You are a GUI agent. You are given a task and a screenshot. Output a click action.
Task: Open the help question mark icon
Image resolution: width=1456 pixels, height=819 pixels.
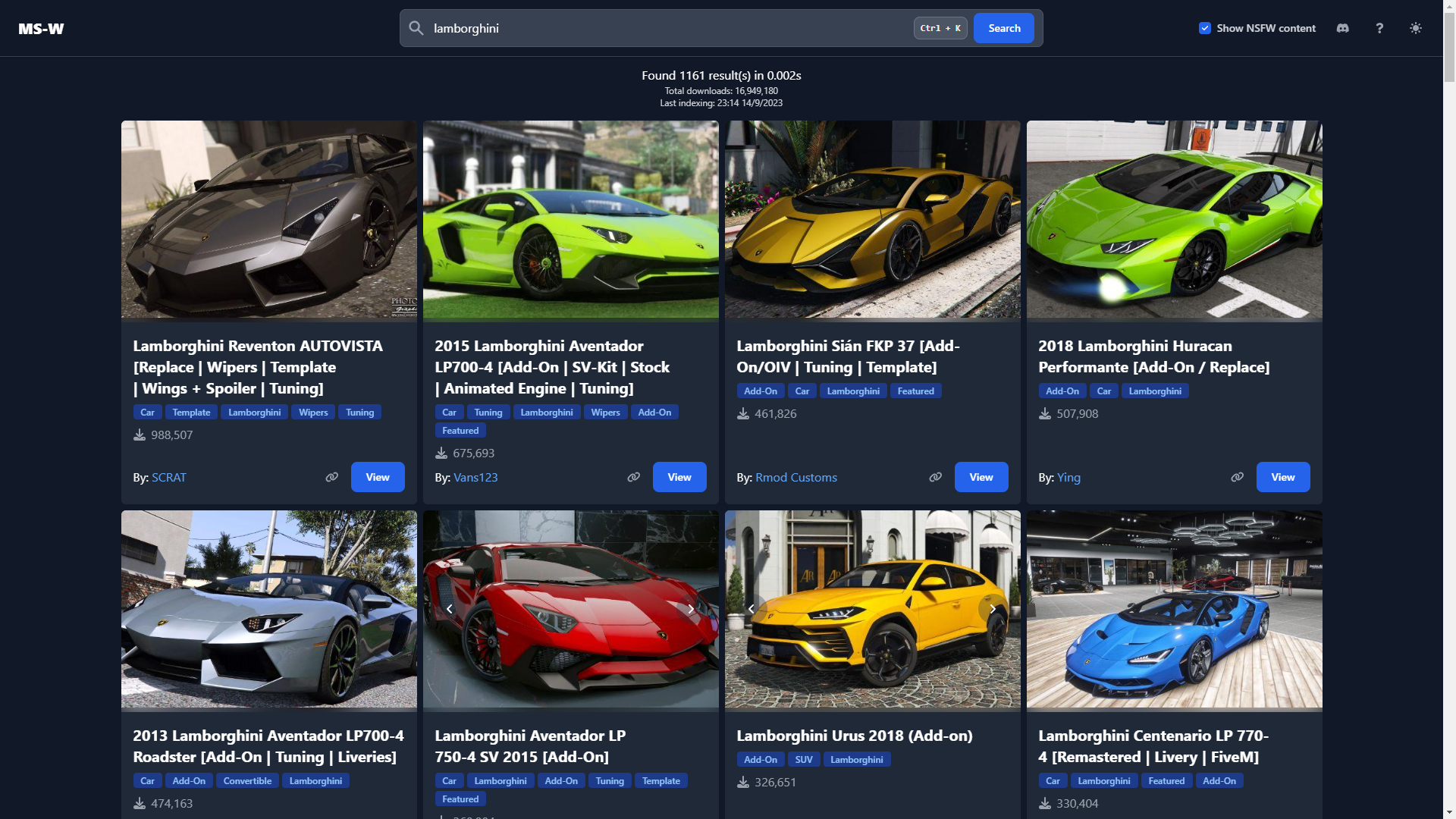(x=1379, y=28)
